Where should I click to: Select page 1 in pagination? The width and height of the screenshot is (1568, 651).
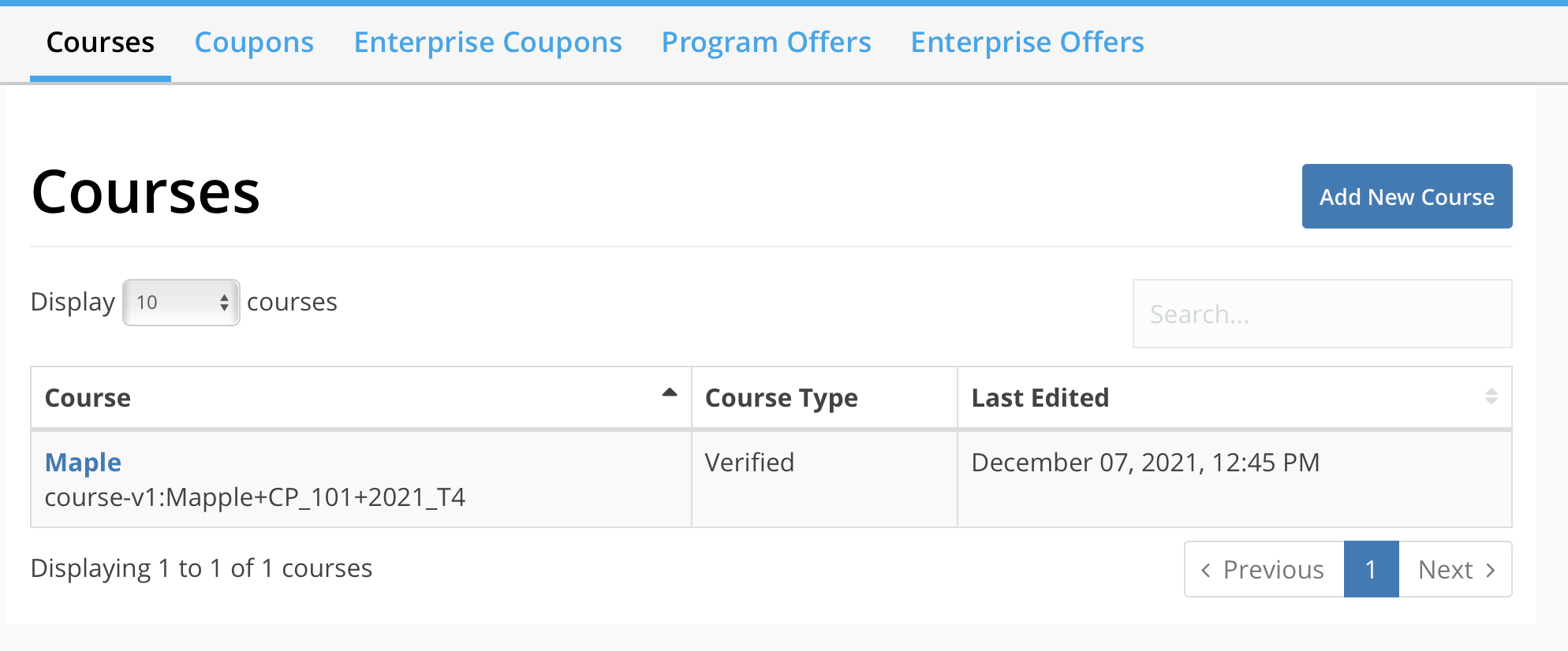[1371, 569]
